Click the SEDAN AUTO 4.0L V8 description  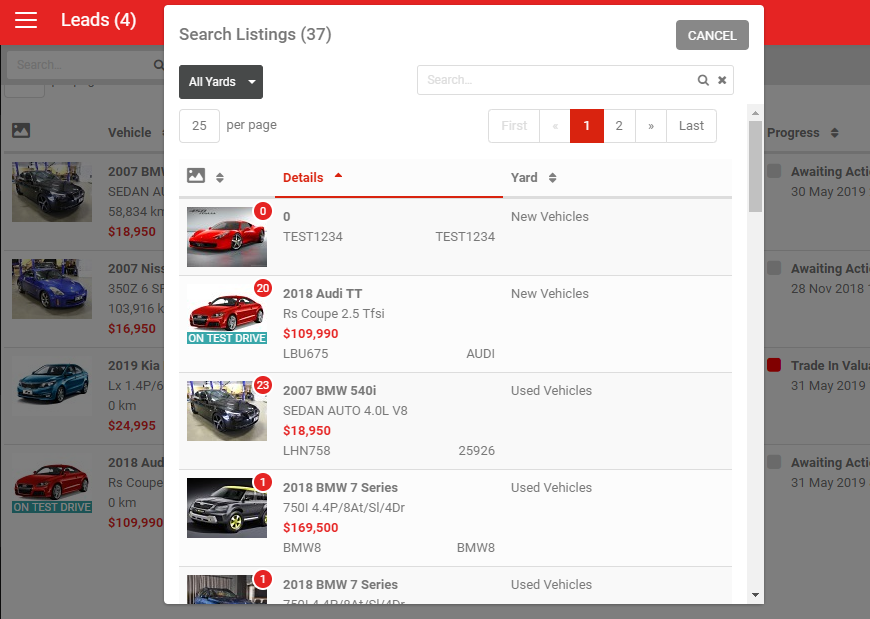[x=345, y=410]
